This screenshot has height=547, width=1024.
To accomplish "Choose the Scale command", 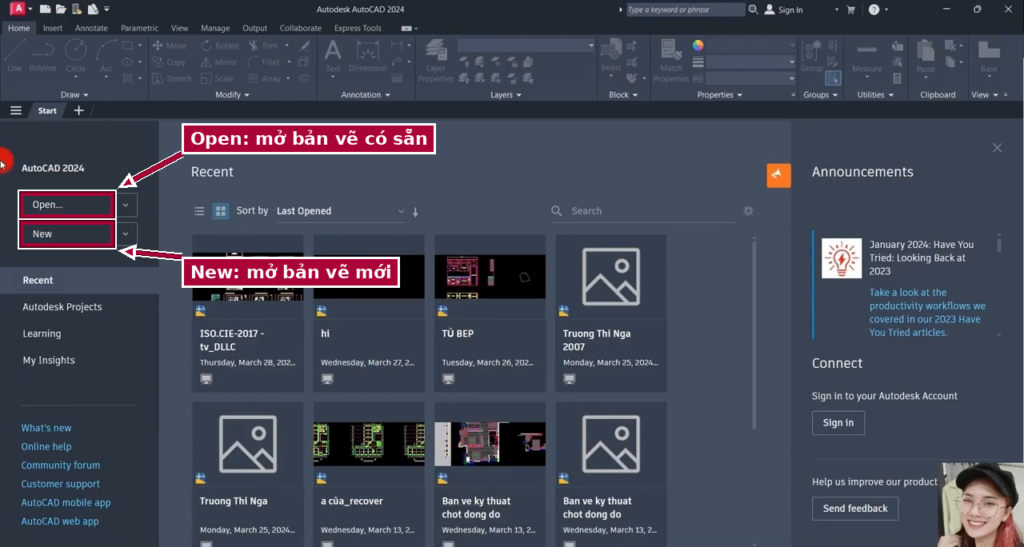I will click(x=217, y=78).
